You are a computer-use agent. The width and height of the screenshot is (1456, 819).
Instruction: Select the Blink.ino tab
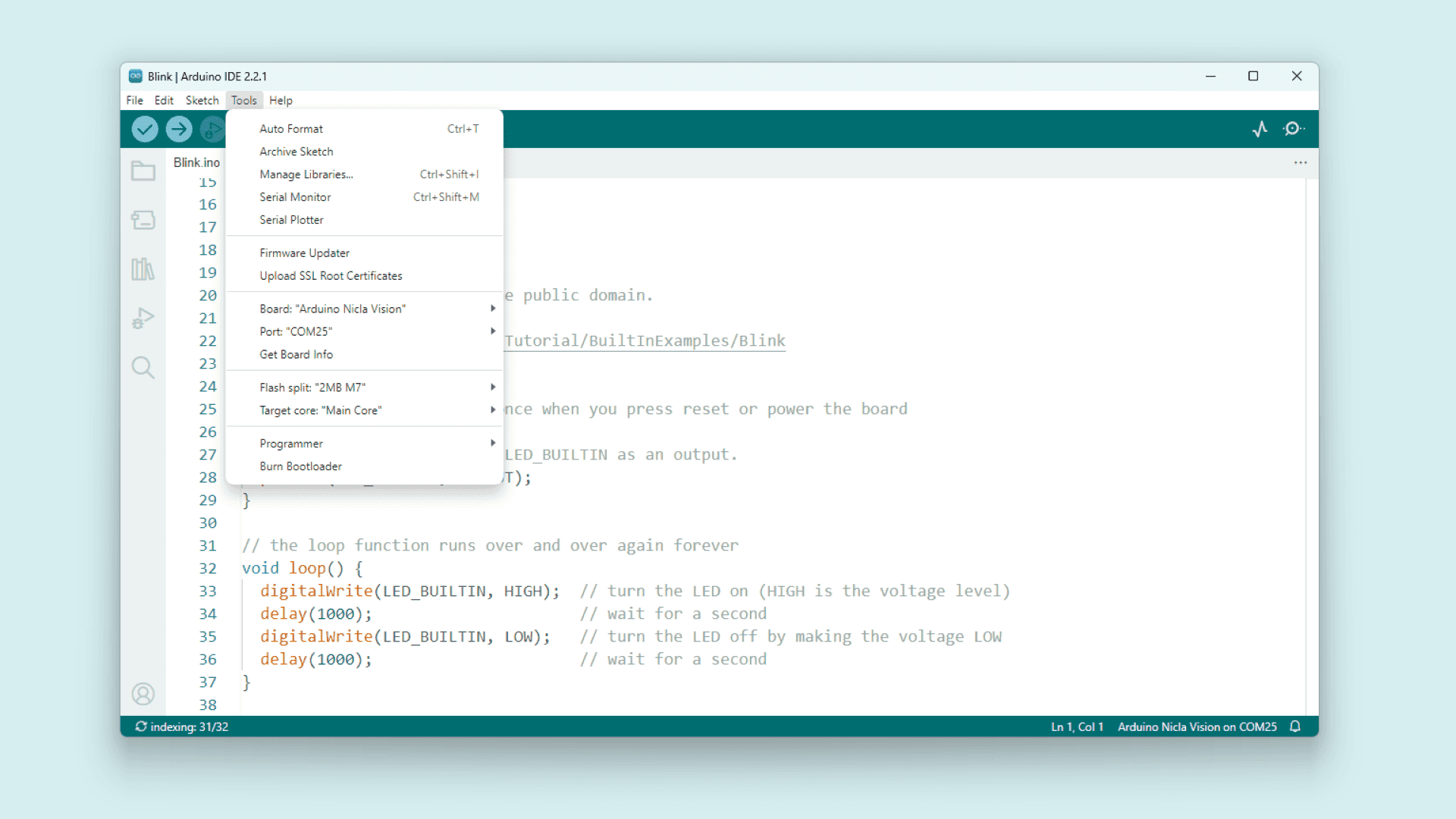(196, 162)
